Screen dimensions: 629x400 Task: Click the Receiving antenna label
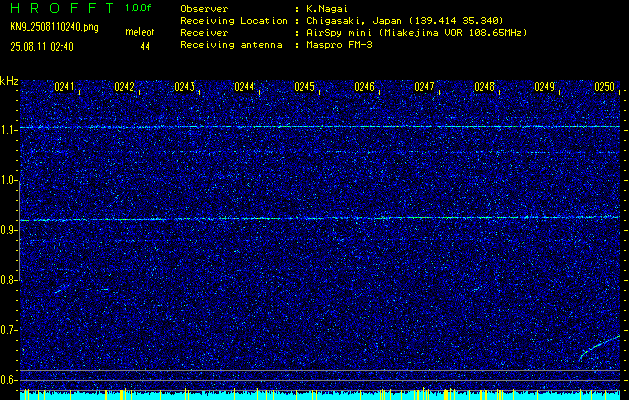click(231, 45)
